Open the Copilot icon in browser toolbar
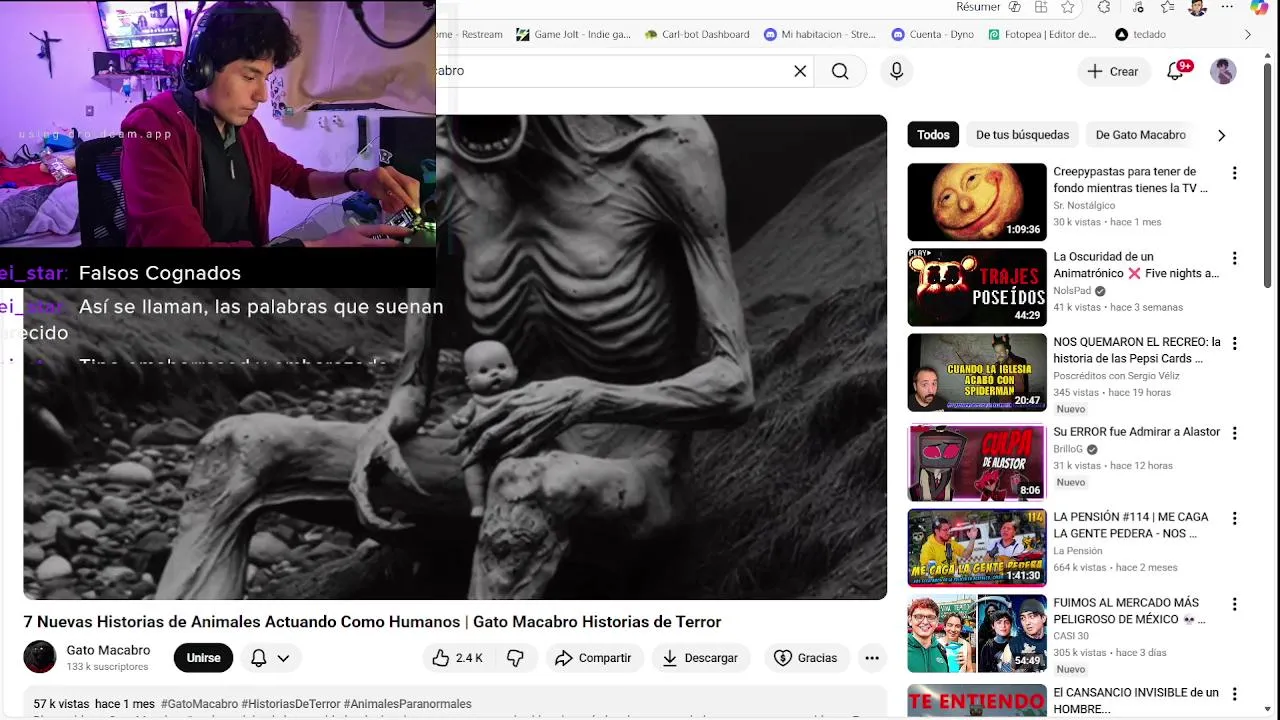 (x=1259, y=7)
